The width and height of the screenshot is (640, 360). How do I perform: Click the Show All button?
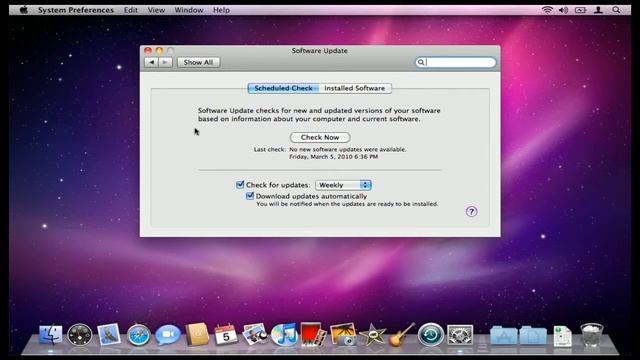(198, 62)
